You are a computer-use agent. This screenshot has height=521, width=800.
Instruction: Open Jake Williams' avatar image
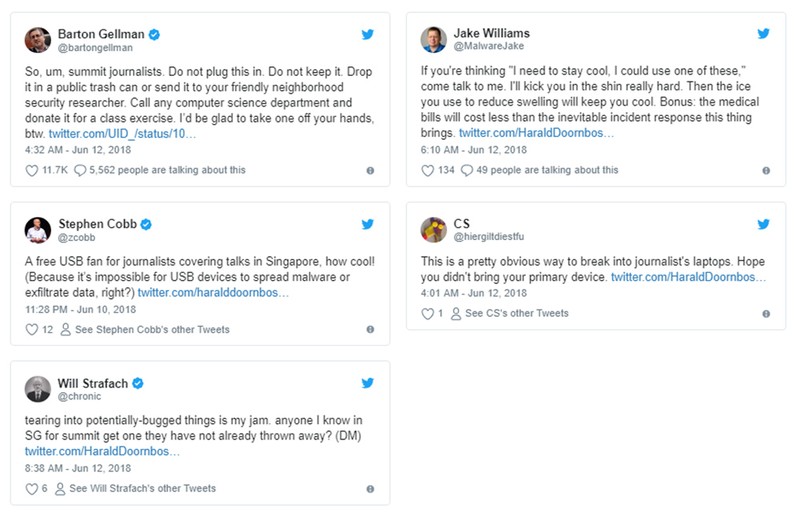(433, 40)
